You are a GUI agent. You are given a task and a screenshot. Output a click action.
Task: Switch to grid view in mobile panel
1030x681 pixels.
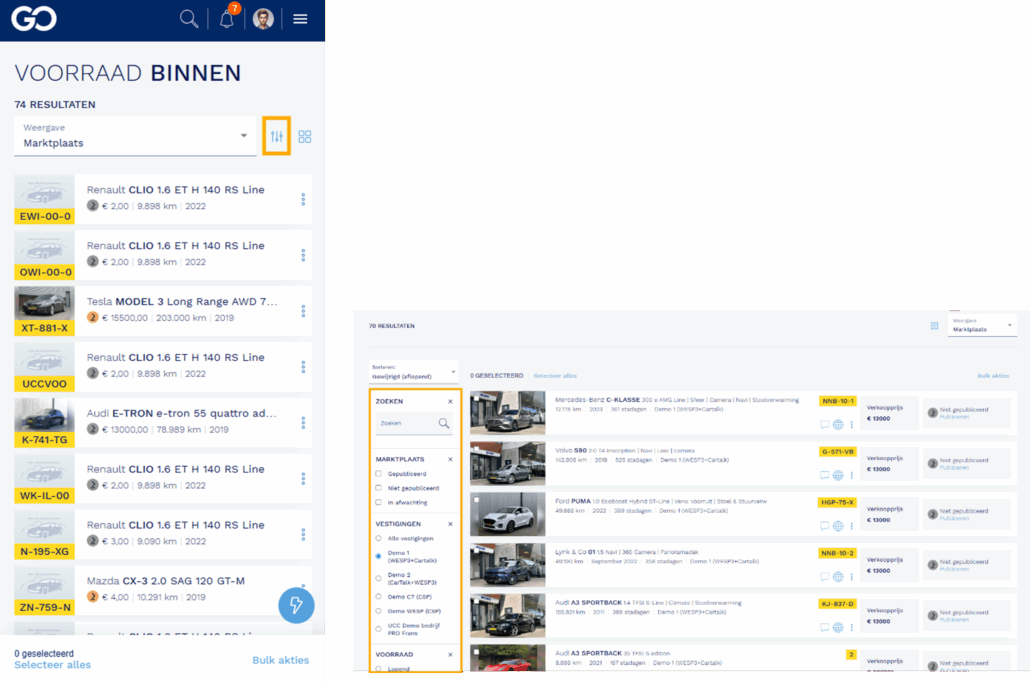(305, 137)
